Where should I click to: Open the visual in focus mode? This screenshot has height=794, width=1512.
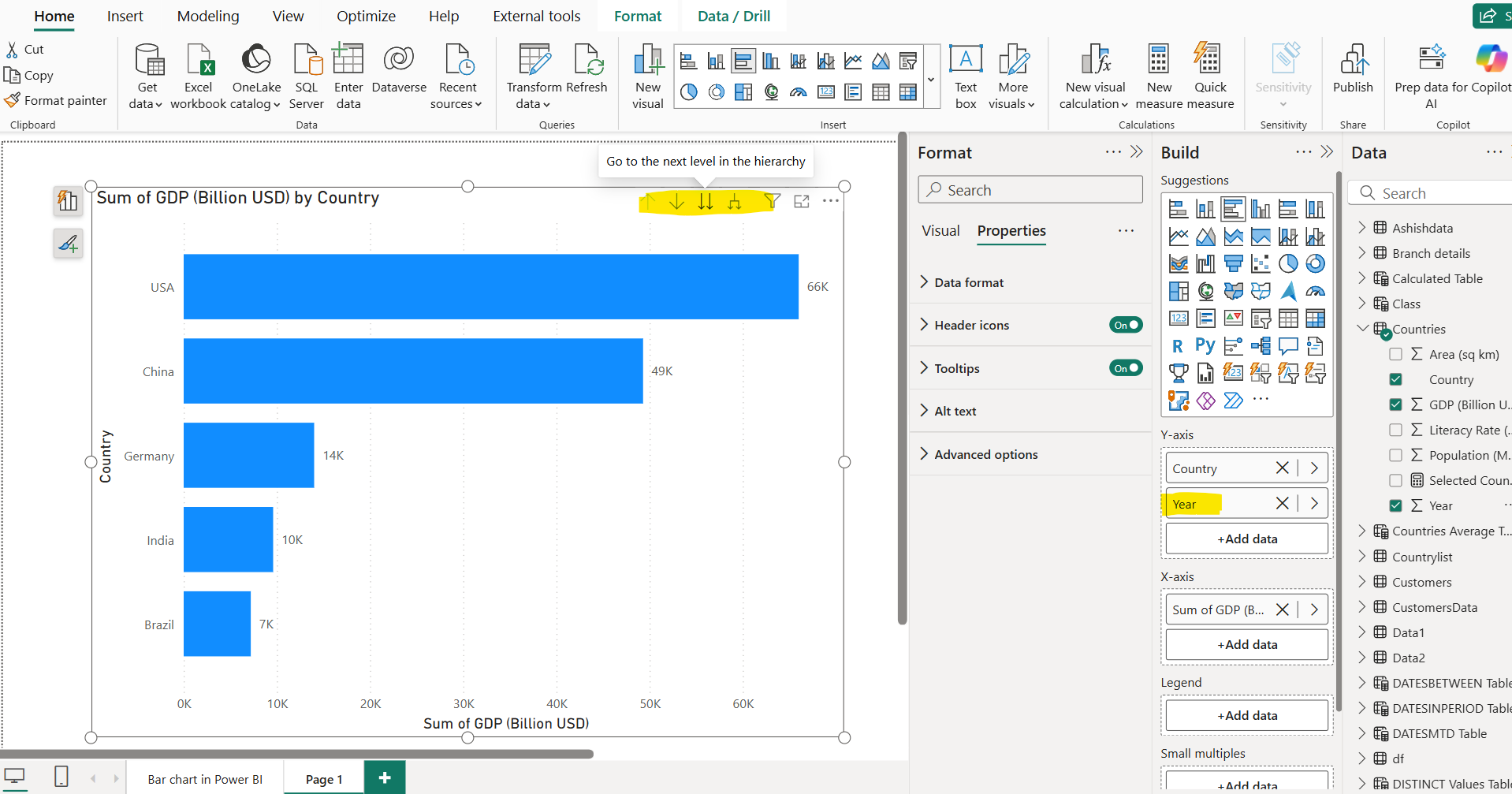[802, 201]
